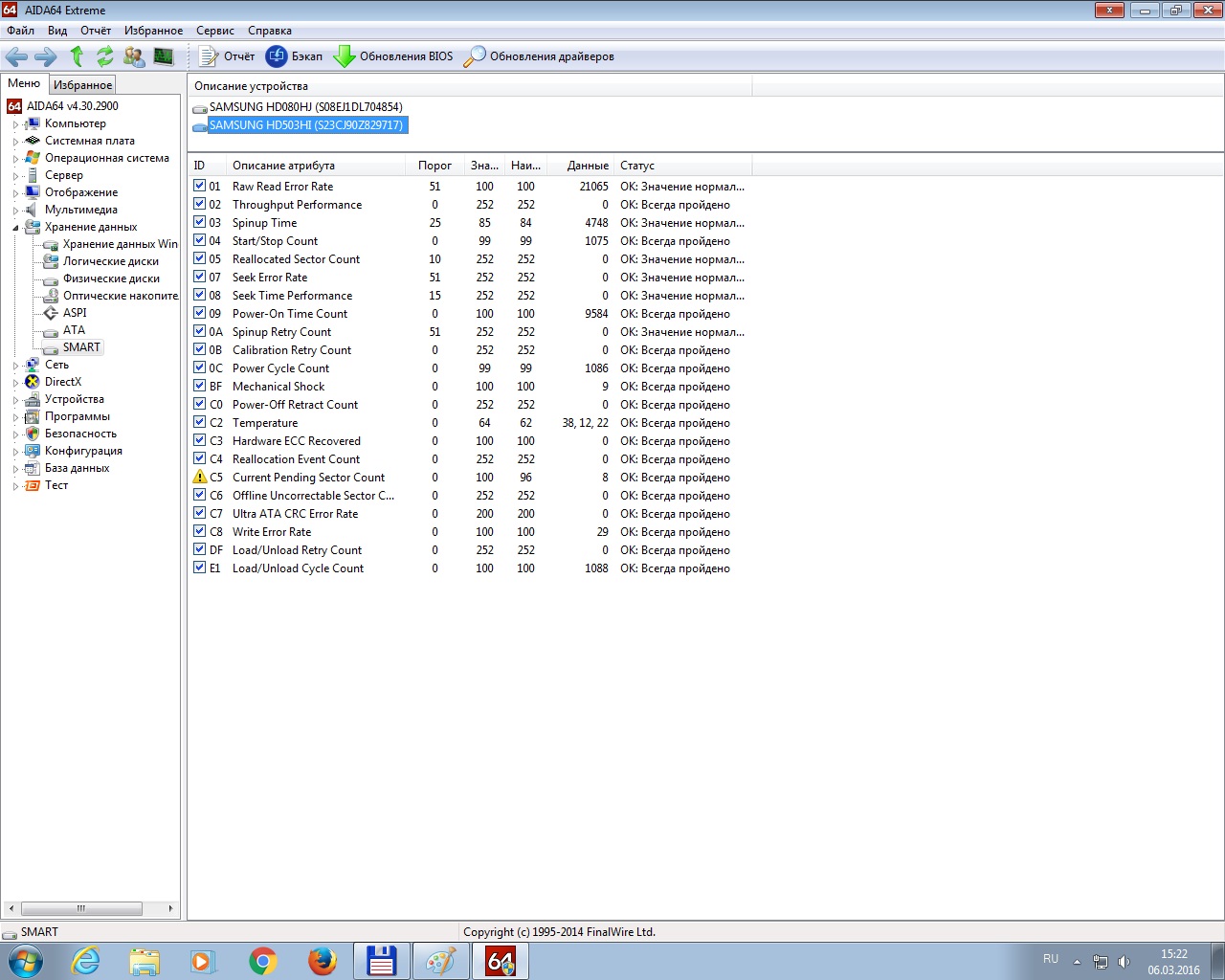1225x980 pixels.
Task: Click the green Up level arrow
Action: (x=77, y=56)
